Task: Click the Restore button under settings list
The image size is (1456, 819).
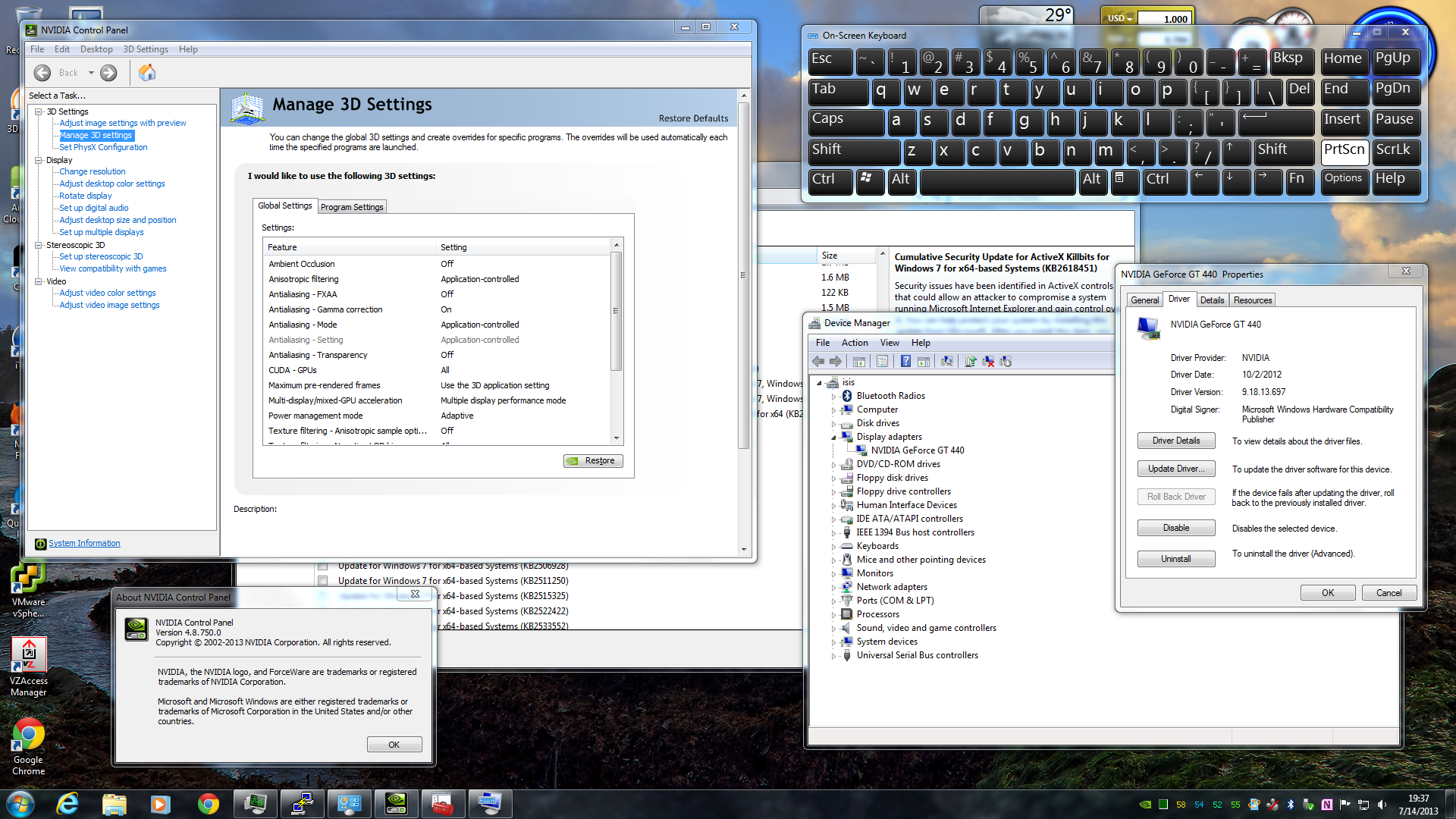Action: (x=593, y=461)
